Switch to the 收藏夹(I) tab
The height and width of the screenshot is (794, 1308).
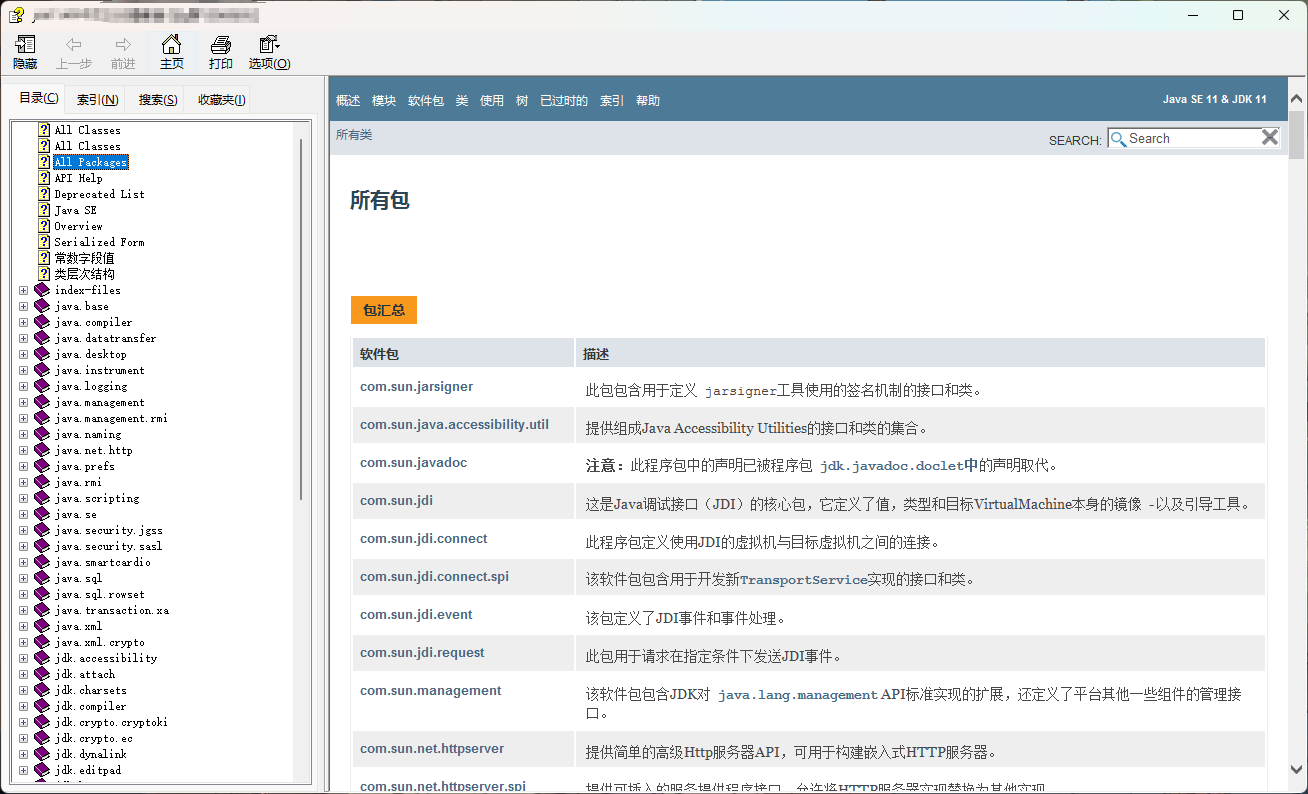point(220,99)
